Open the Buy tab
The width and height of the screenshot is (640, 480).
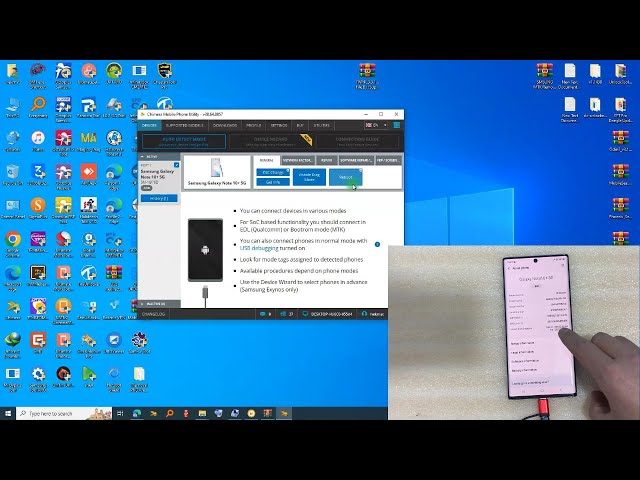[300, 125]
